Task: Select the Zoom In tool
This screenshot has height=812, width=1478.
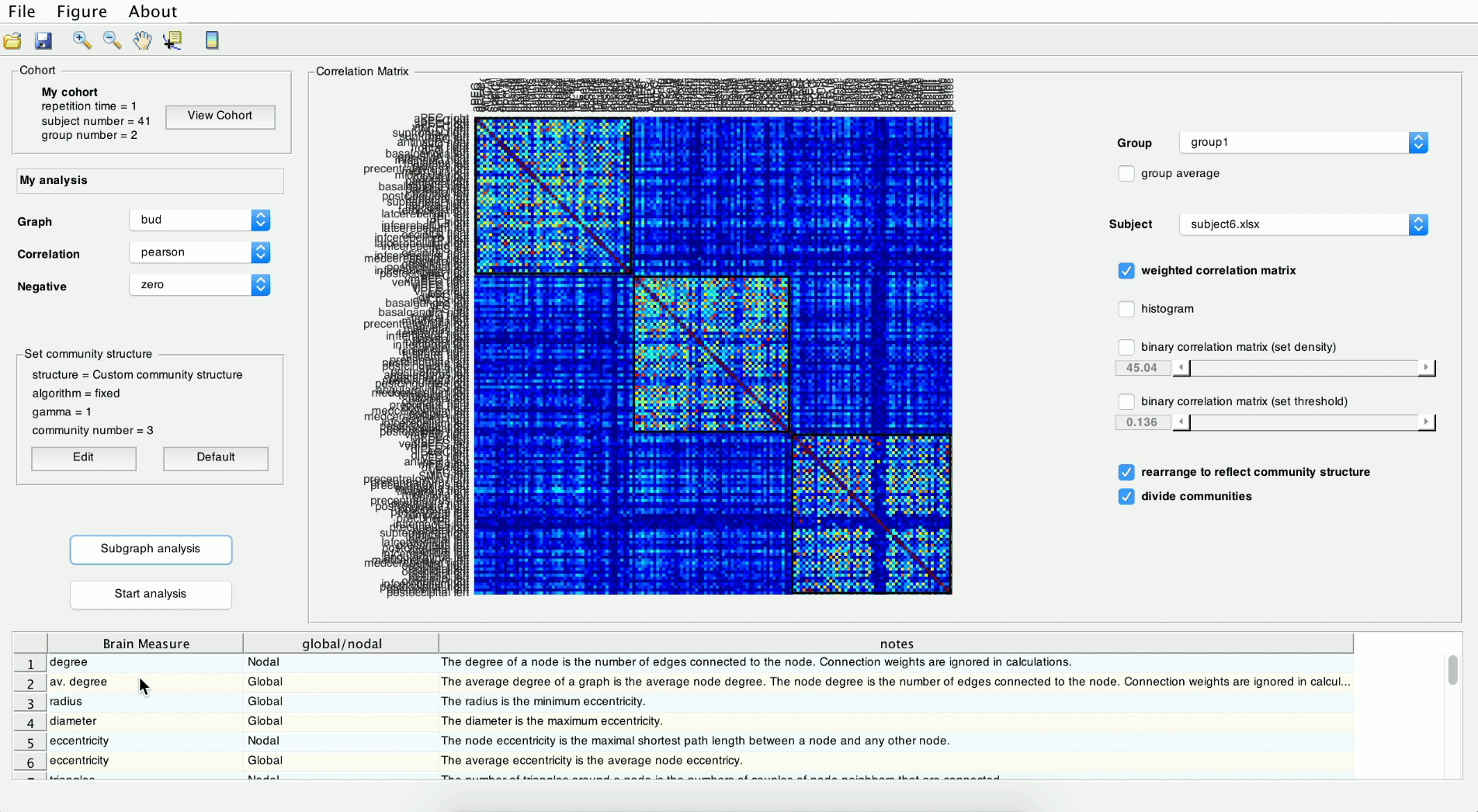Action: pos(81,40)
